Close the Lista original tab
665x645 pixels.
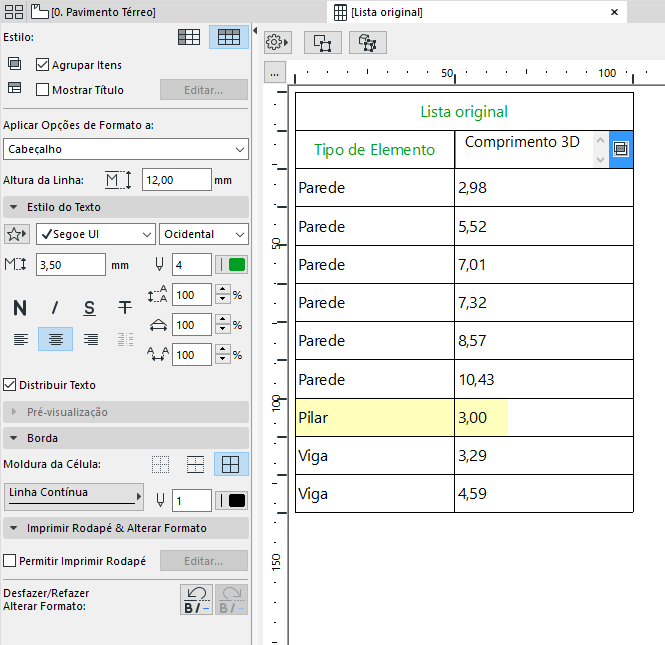(x=614, y=12)
